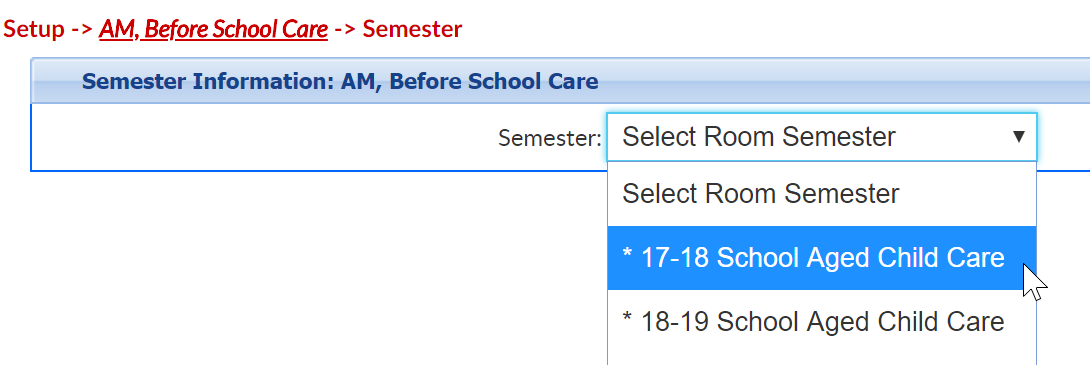Viewport: 1090px width, 365px height.
Task: Open the AM, Before School Care breadcrumb link
Action: click(213, 29)
